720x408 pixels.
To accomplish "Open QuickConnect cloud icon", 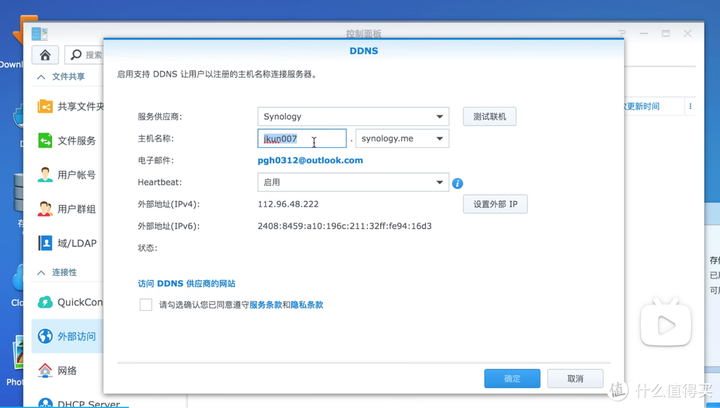I will (x=45, y=302).
